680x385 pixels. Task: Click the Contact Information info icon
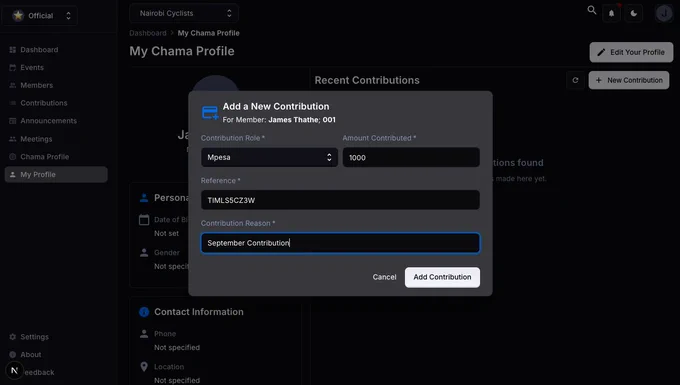point(144,312)
